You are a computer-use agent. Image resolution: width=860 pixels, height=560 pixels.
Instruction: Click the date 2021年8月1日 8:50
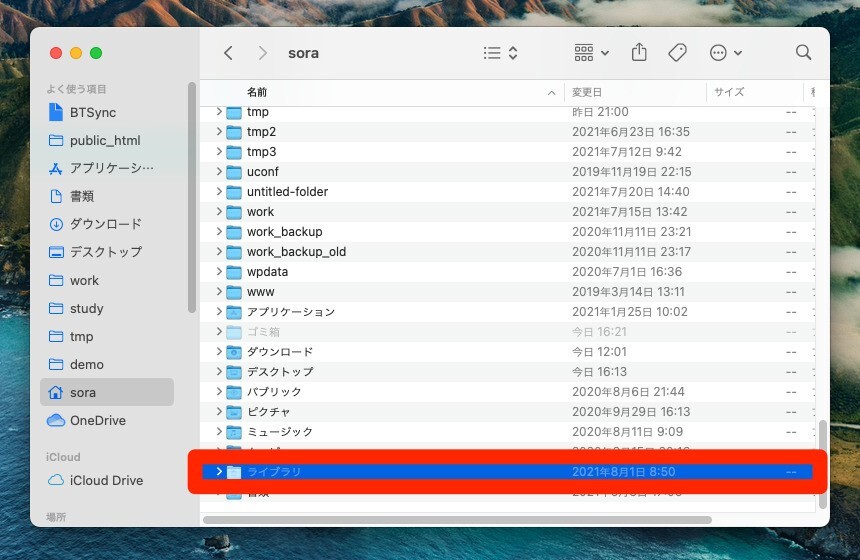624,472
